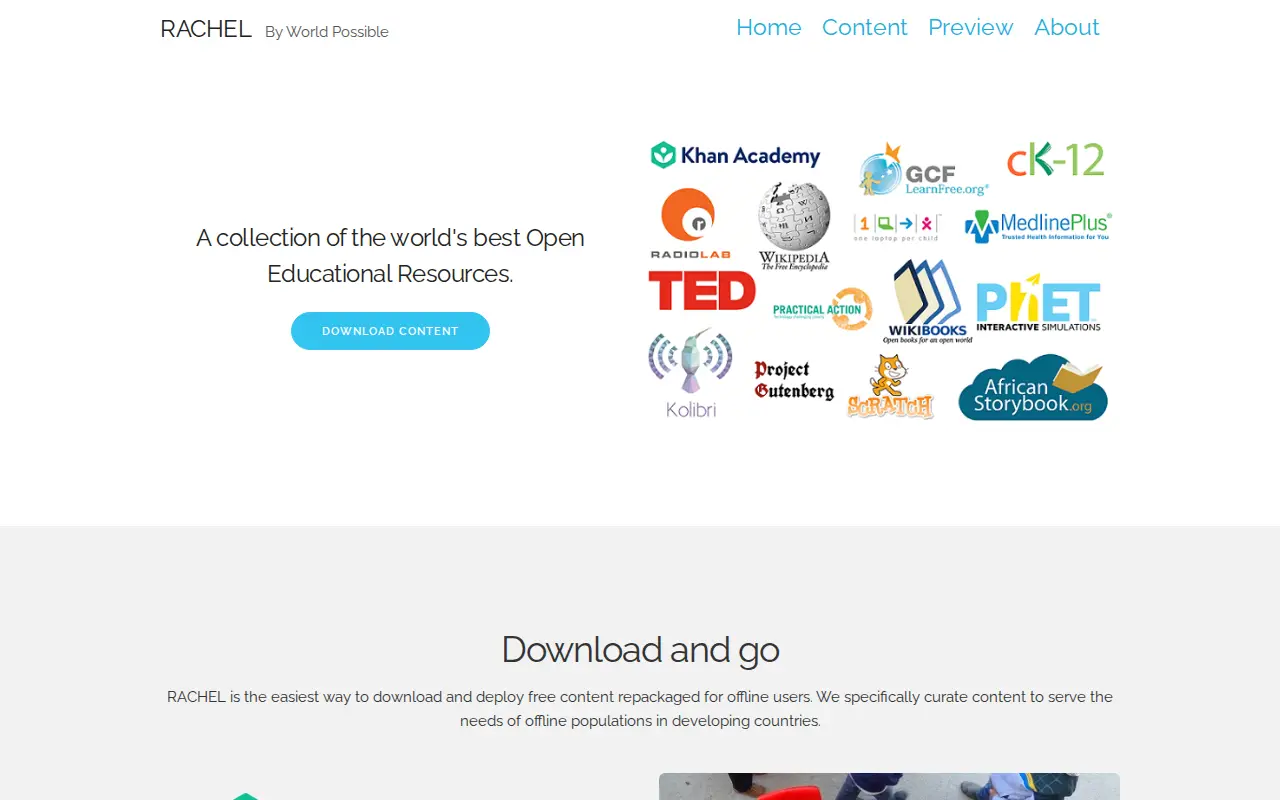
Task: Select the Project Gutenberg logo
Action: [794, 380]
